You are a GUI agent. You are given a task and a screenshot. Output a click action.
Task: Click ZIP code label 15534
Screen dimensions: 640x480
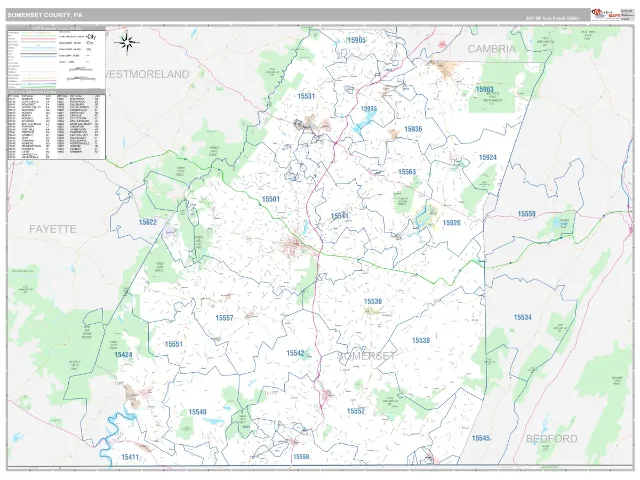[x=522, y=317]
